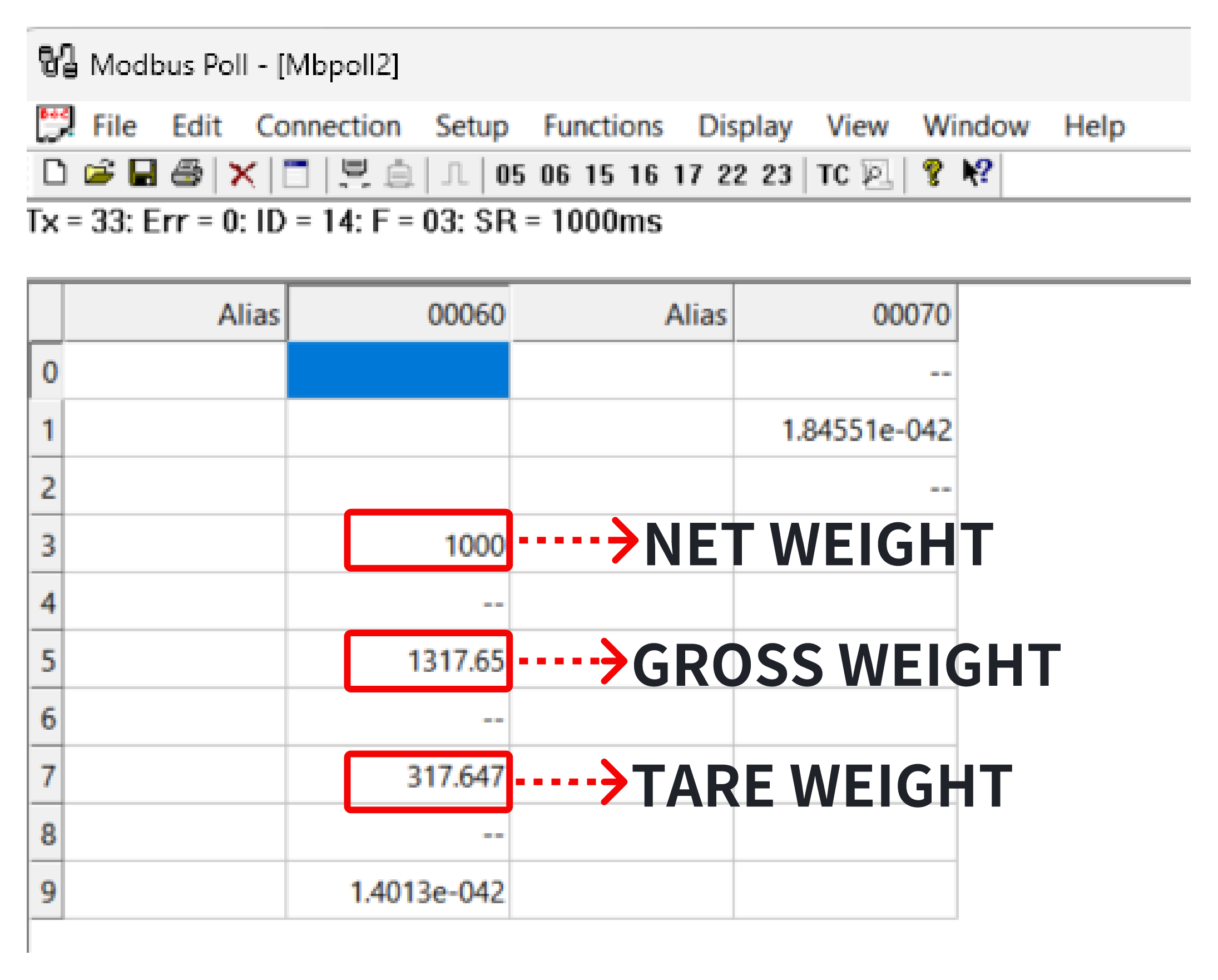Viewport: 1218px width, 980px height.
Task: Select the cell with value 1.84551e-042
Action: (846, 428)
